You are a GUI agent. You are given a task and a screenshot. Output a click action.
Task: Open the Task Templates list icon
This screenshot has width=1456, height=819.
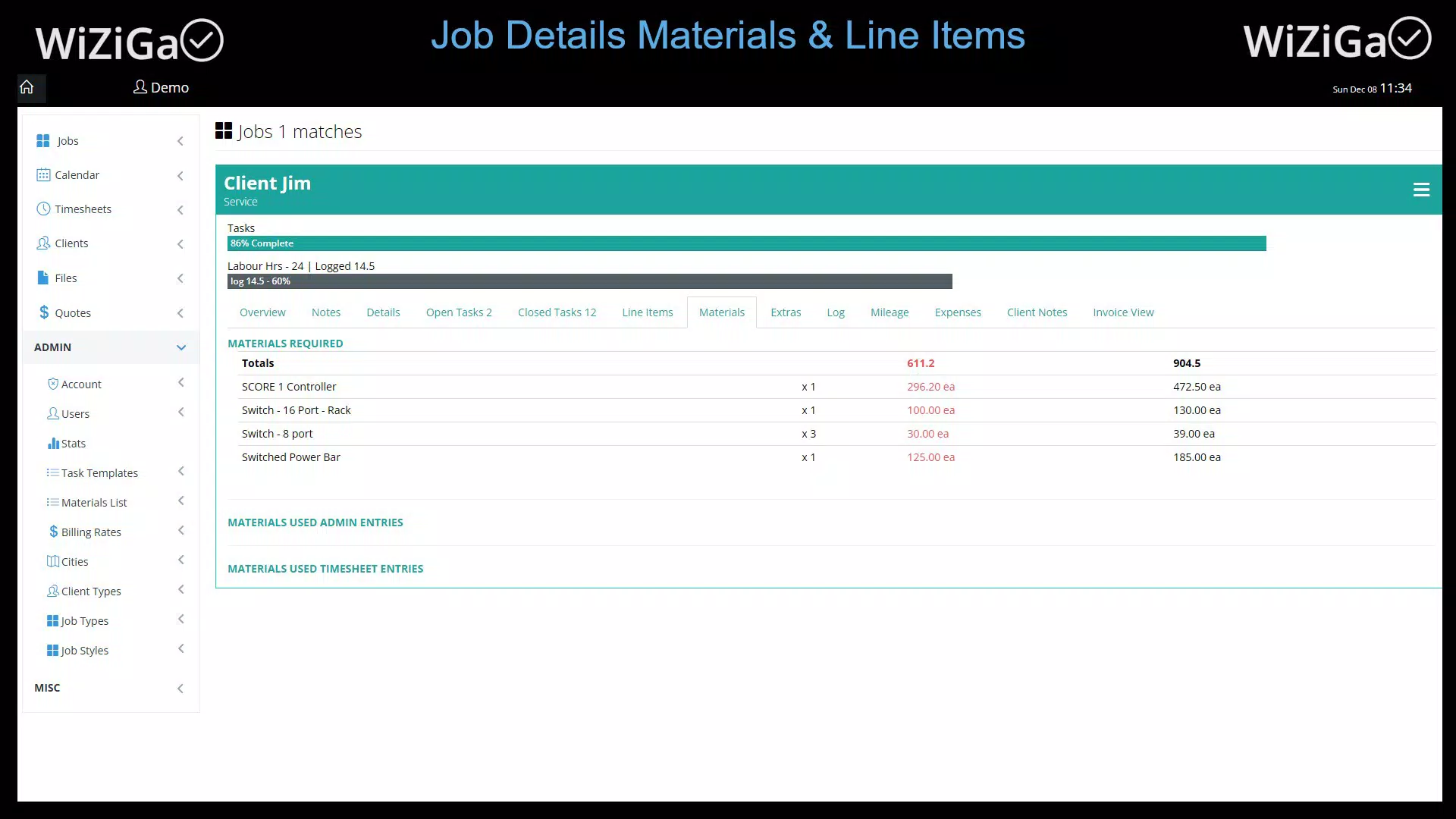[53, 473]
